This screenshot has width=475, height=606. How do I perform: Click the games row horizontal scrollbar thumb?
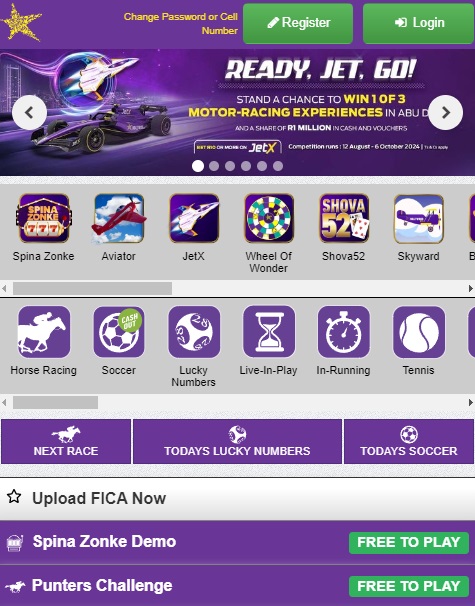click(x=92, y=288)
